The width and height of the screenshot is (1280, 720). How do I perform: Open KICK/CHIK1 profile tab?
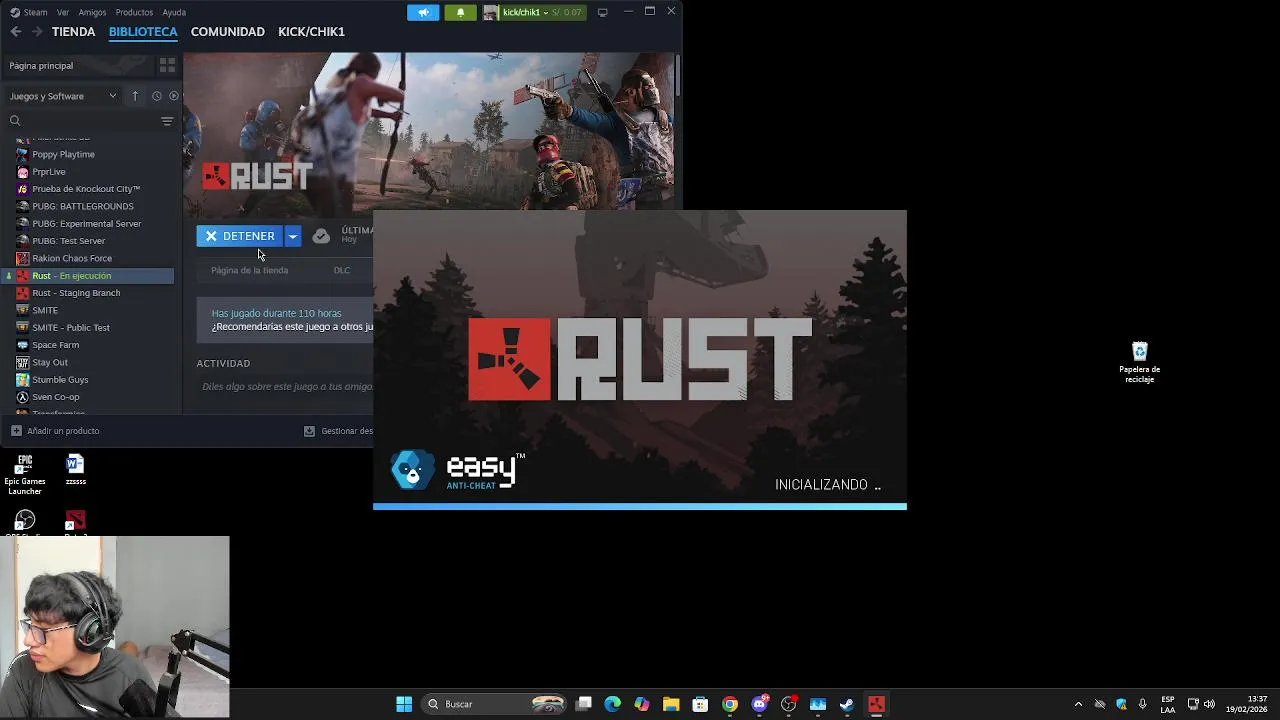point(311,32)
